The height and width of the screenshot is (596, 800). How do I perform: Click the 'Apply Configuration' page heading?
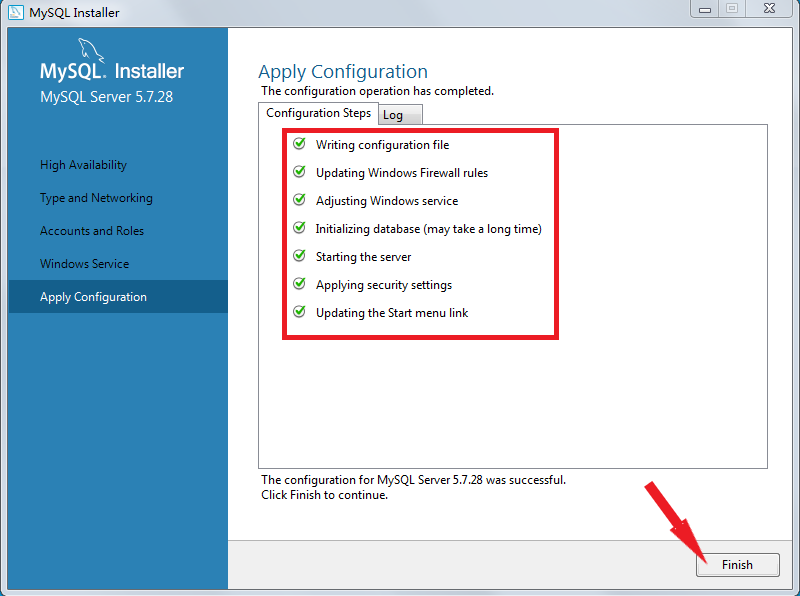click(x=343, y=72)
